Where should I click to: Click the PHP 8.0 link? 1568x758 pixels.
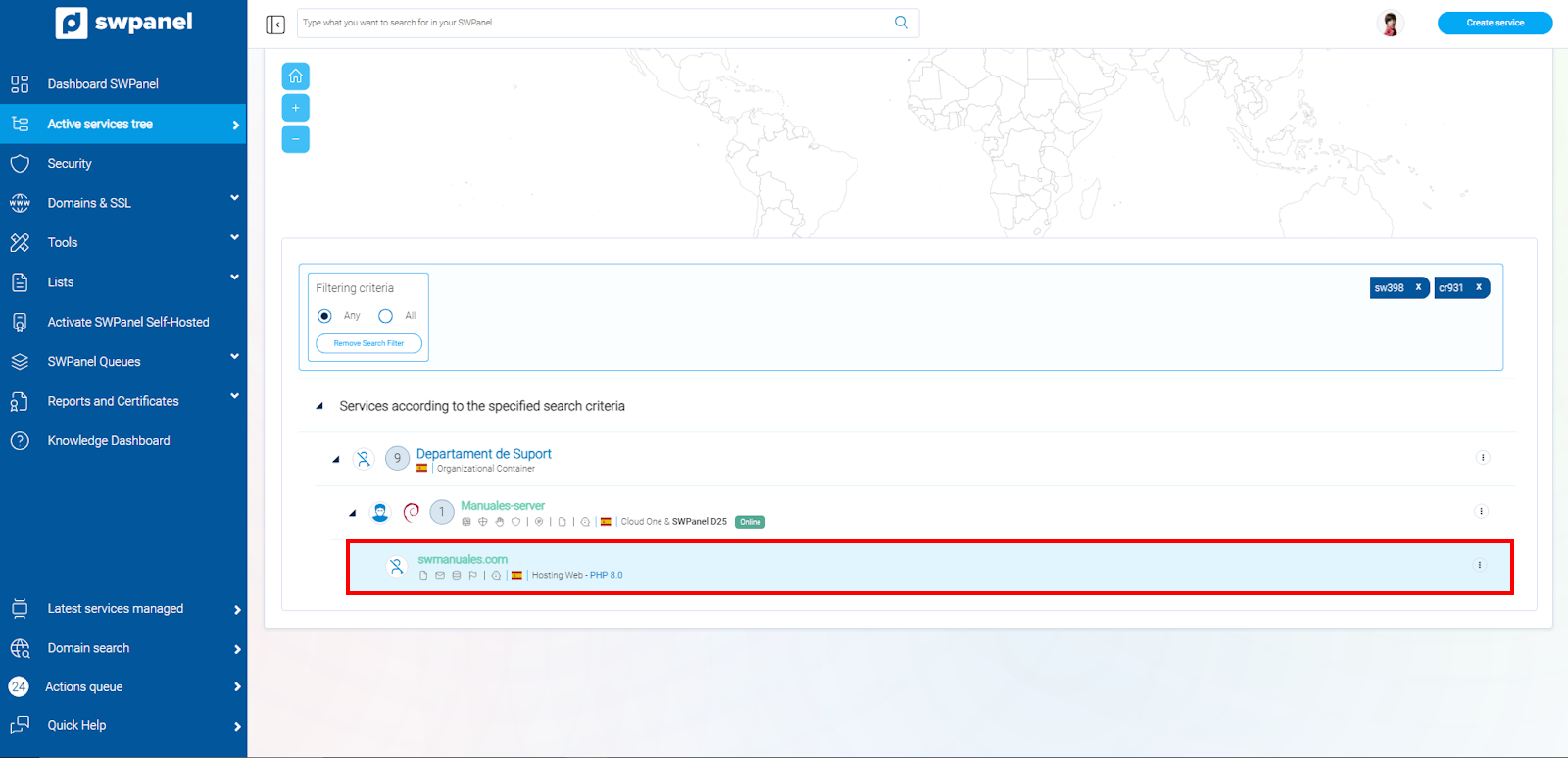pos(606,576)
